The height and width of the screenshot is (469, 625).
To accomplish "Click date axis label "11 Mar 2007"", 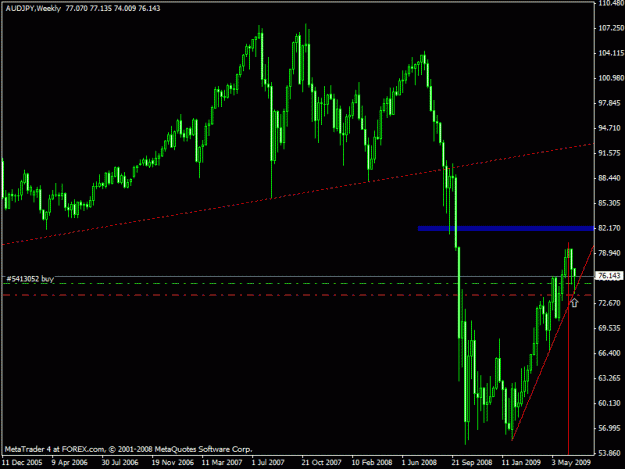I will pyautogui.click(x=222, y=463).
